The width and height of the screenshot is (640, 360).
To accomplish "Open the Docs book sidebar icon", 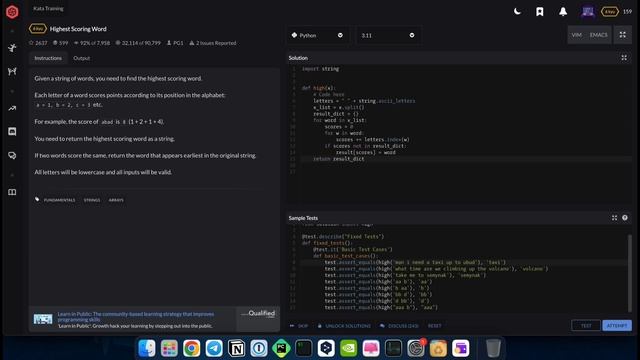I will (x=12, y=192).
